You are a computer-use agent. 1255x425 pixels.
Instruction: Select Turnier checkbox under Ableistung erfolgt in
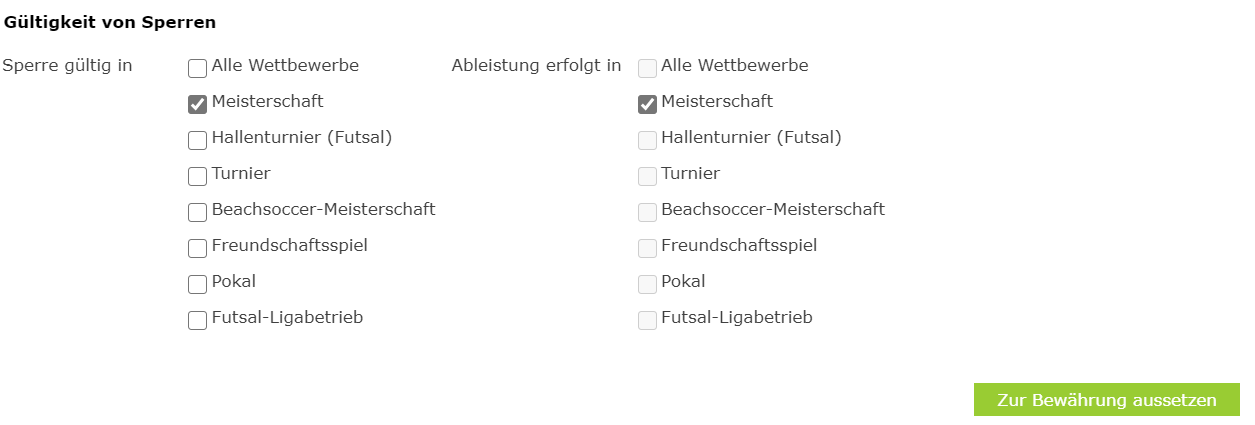[647, 176]
